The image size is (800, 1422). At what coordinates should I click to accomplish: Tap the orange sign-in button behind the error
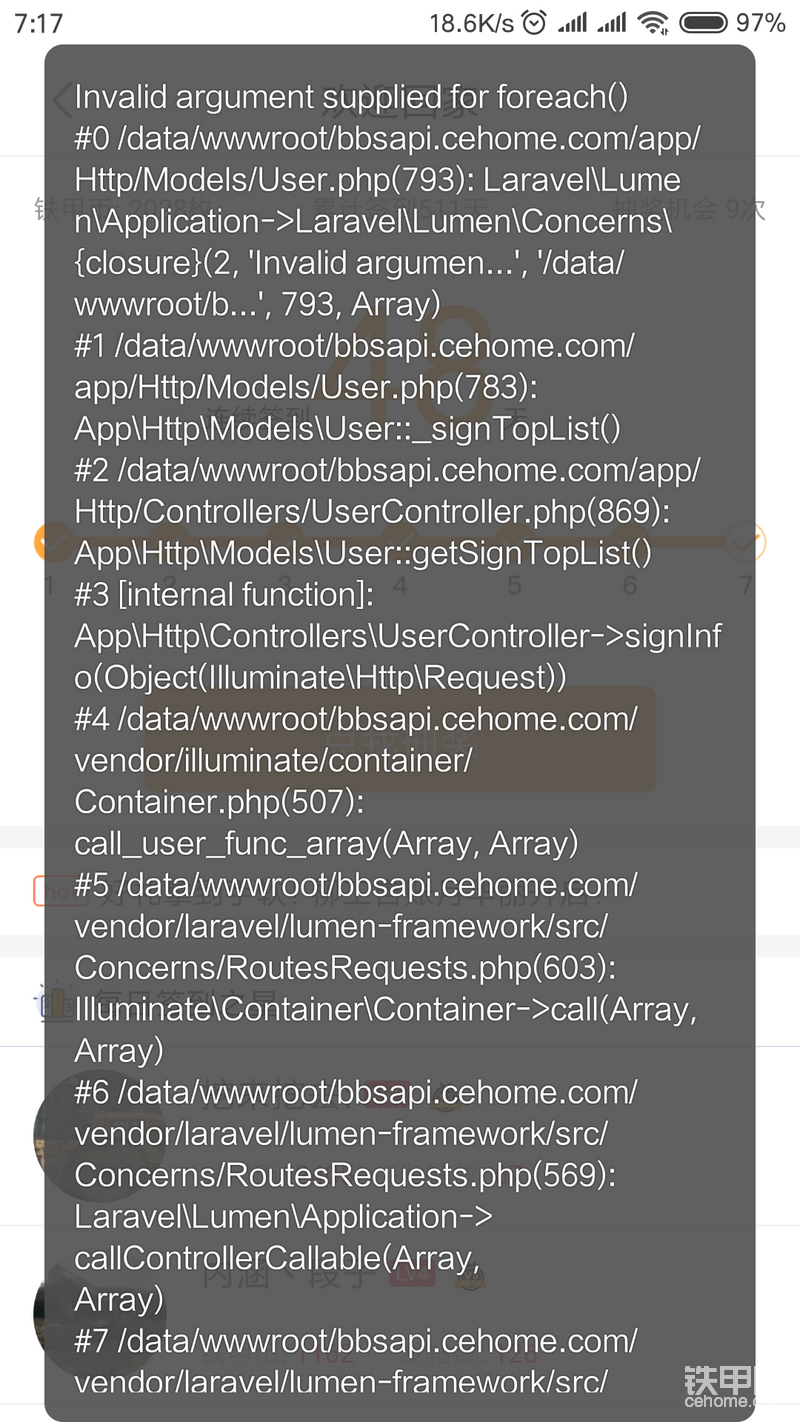400,739
